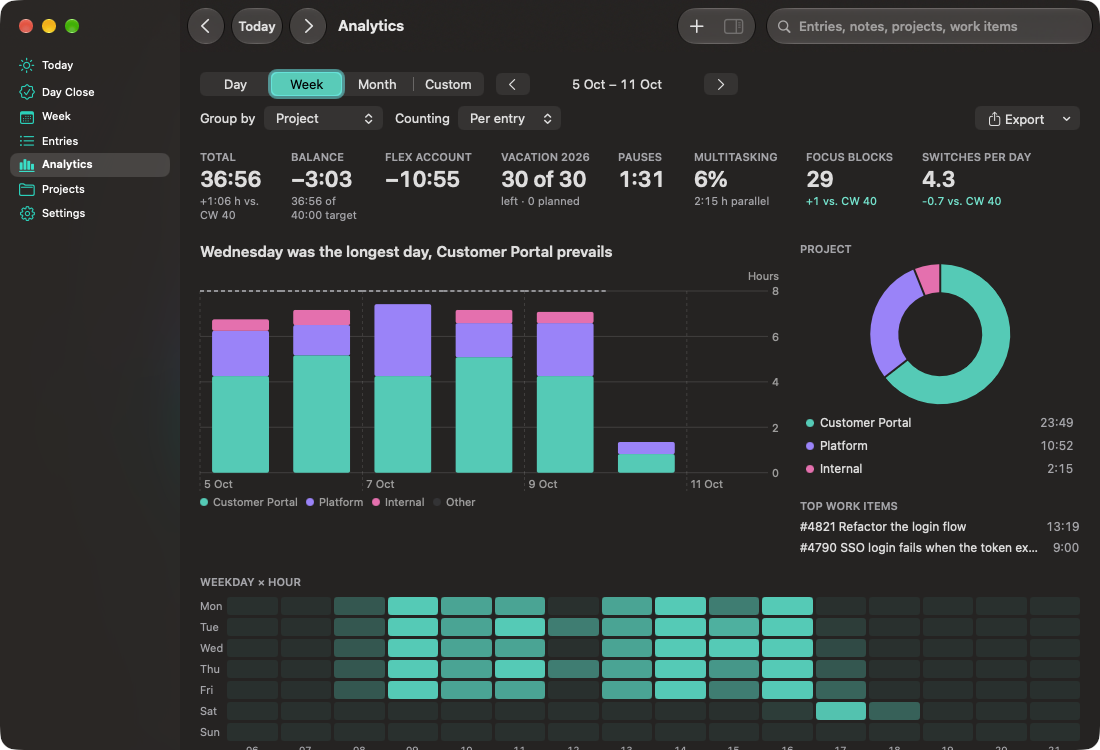Click the Export button

(x=1016, y=119)
